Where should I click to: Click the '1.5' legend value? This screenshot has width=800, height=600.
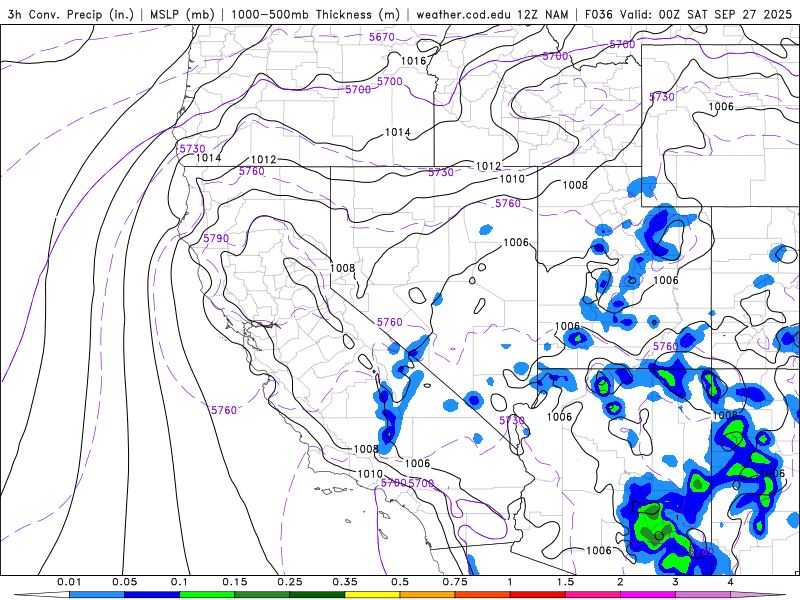(565, 582)
